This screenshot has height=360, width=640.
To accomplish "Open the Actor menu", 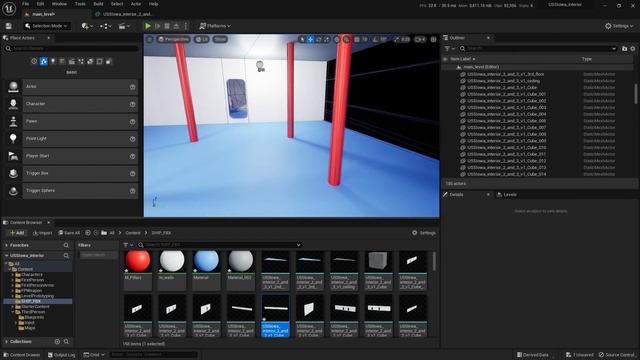I will [x=136, y=4].
